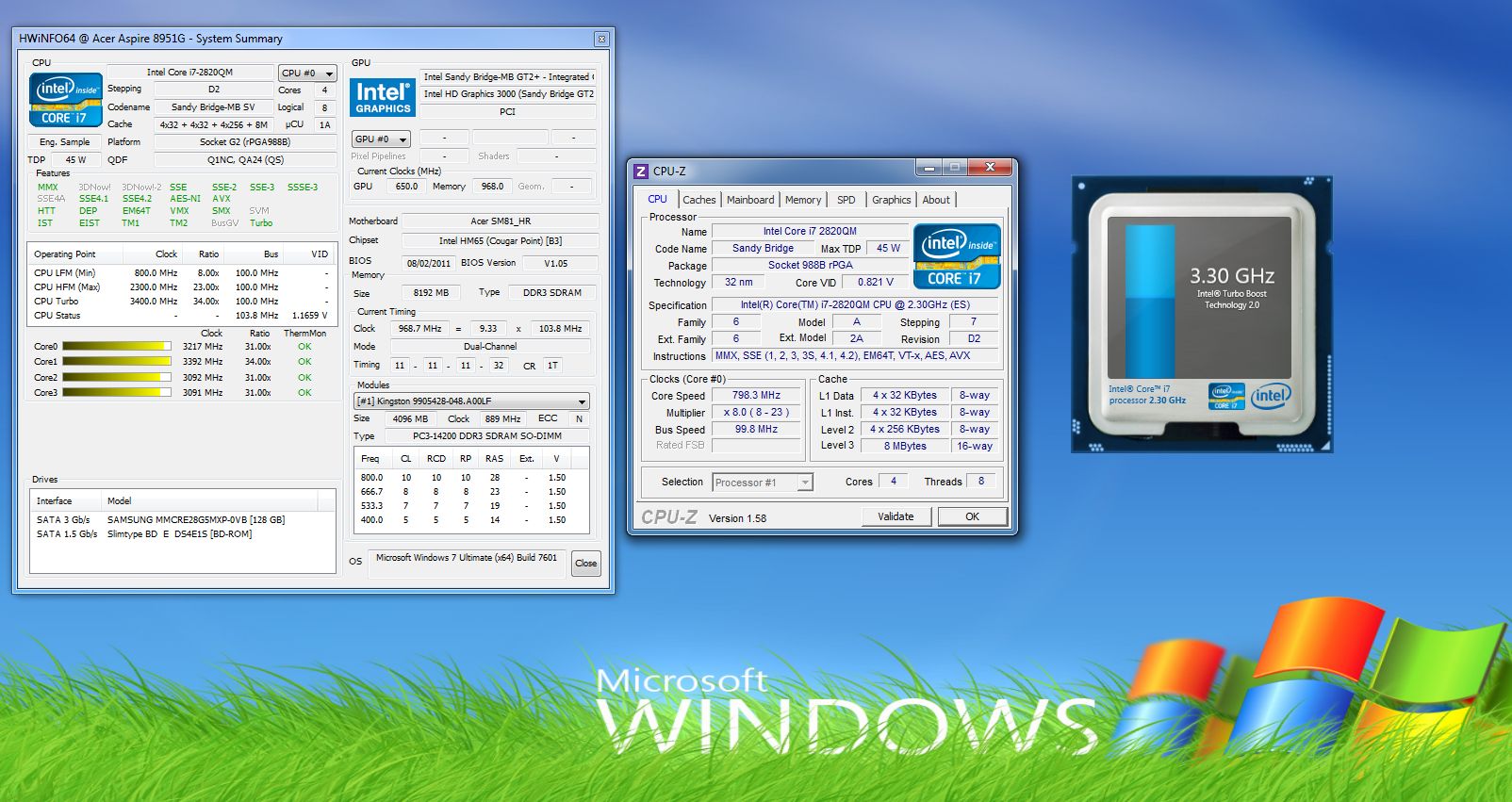Click the SSE4.2 feature label
Screen dimensions: 1512x802
(x=137, y=199)
